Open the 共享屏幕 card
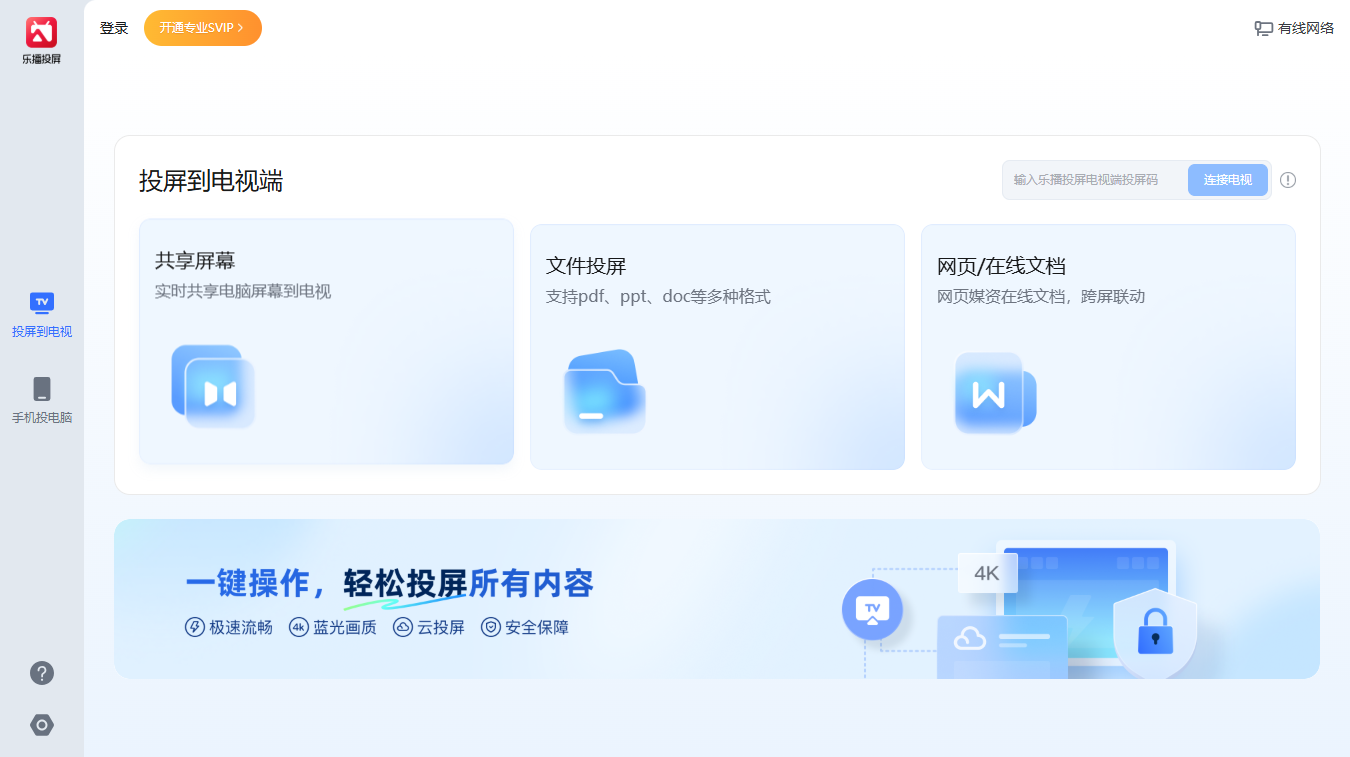This screenshot has width=1350, height=757. point(326,342)
